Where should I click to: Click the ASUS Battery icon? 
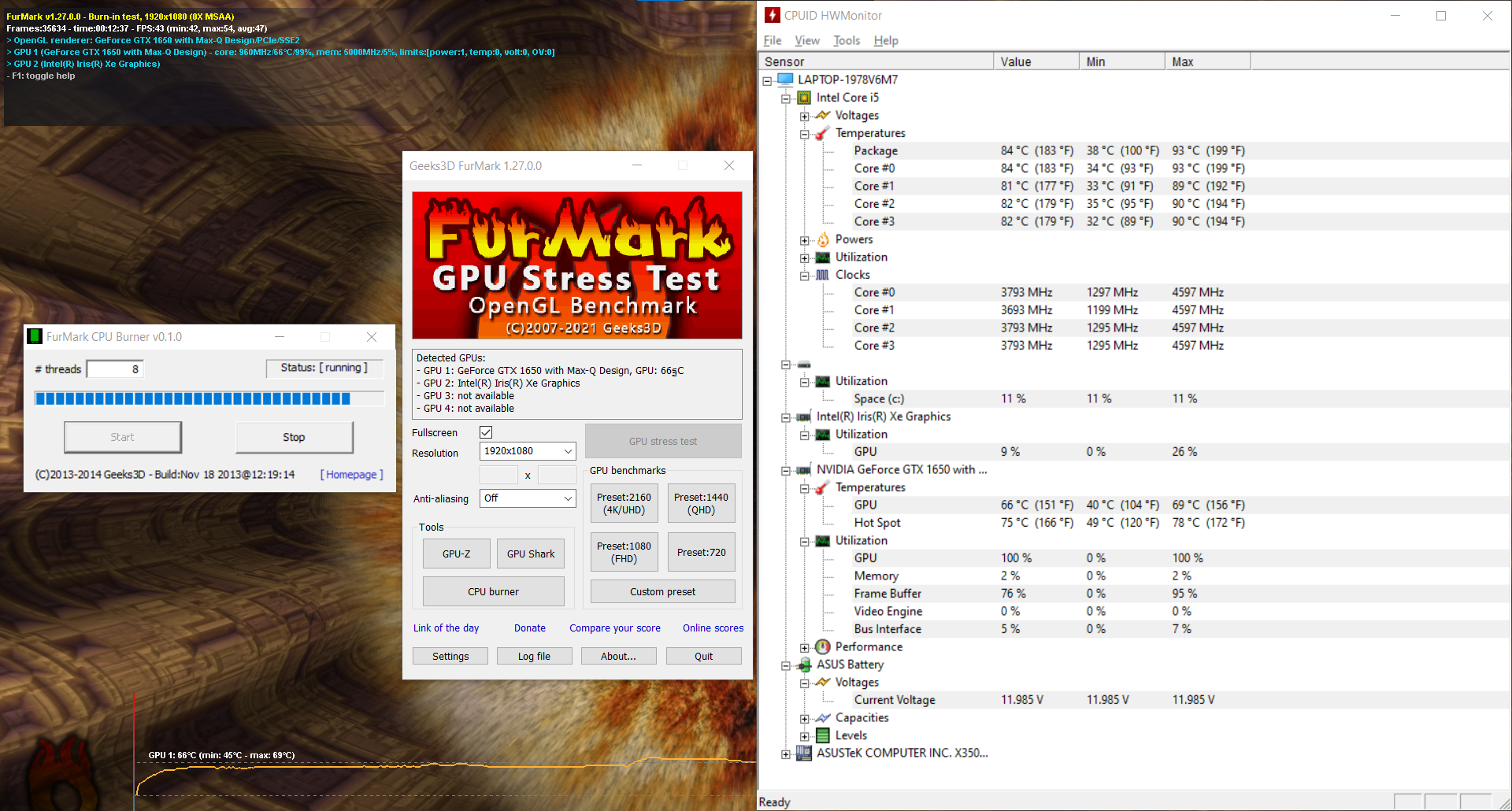click(x=804, y=665)
